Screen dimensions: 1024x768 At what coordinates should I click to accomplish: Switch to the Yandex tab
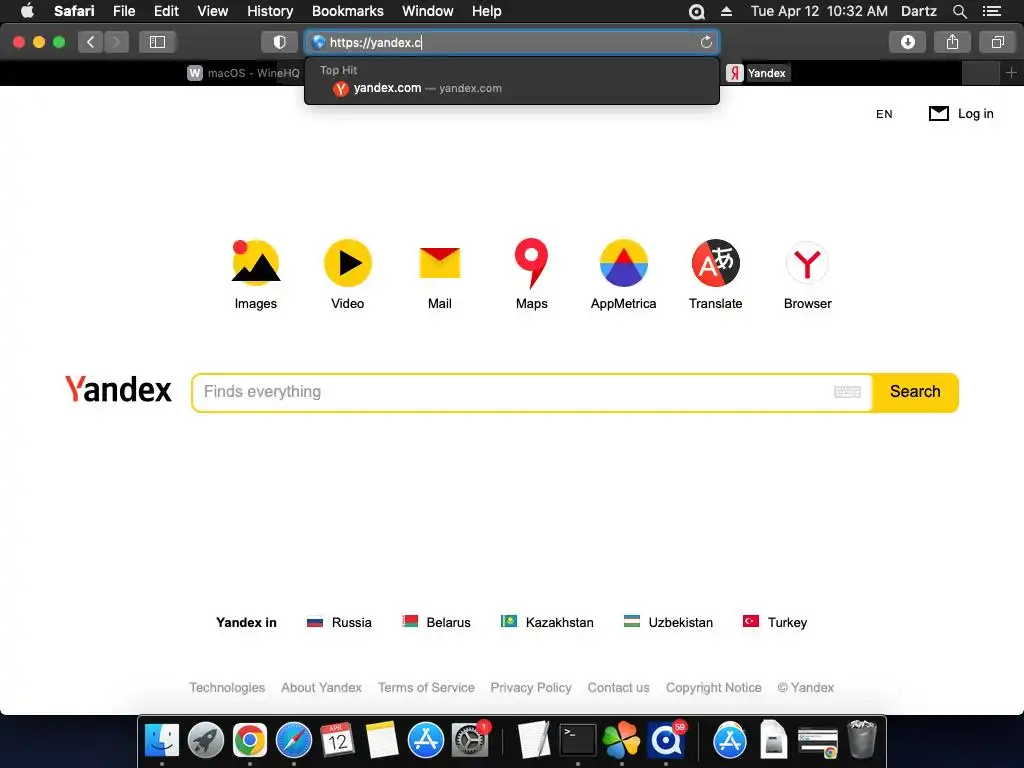757,72
